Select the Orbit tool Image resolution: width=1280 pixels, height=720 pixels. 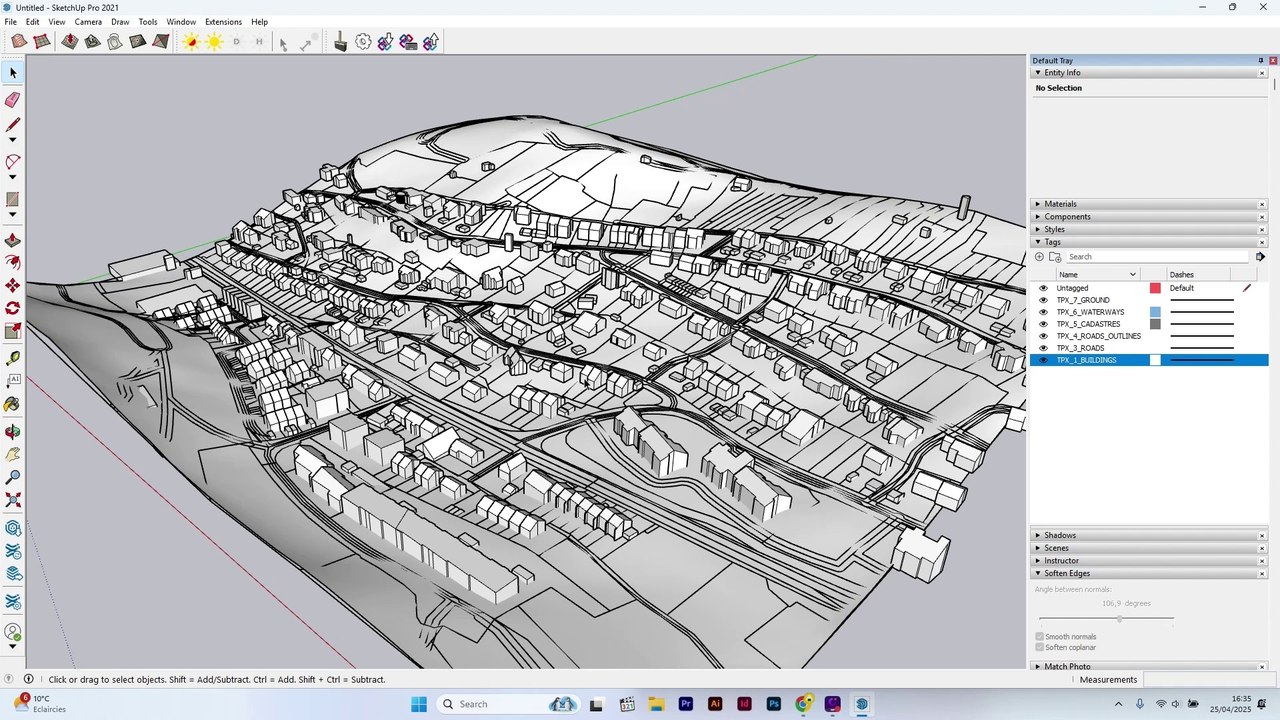tap(13, 432)
